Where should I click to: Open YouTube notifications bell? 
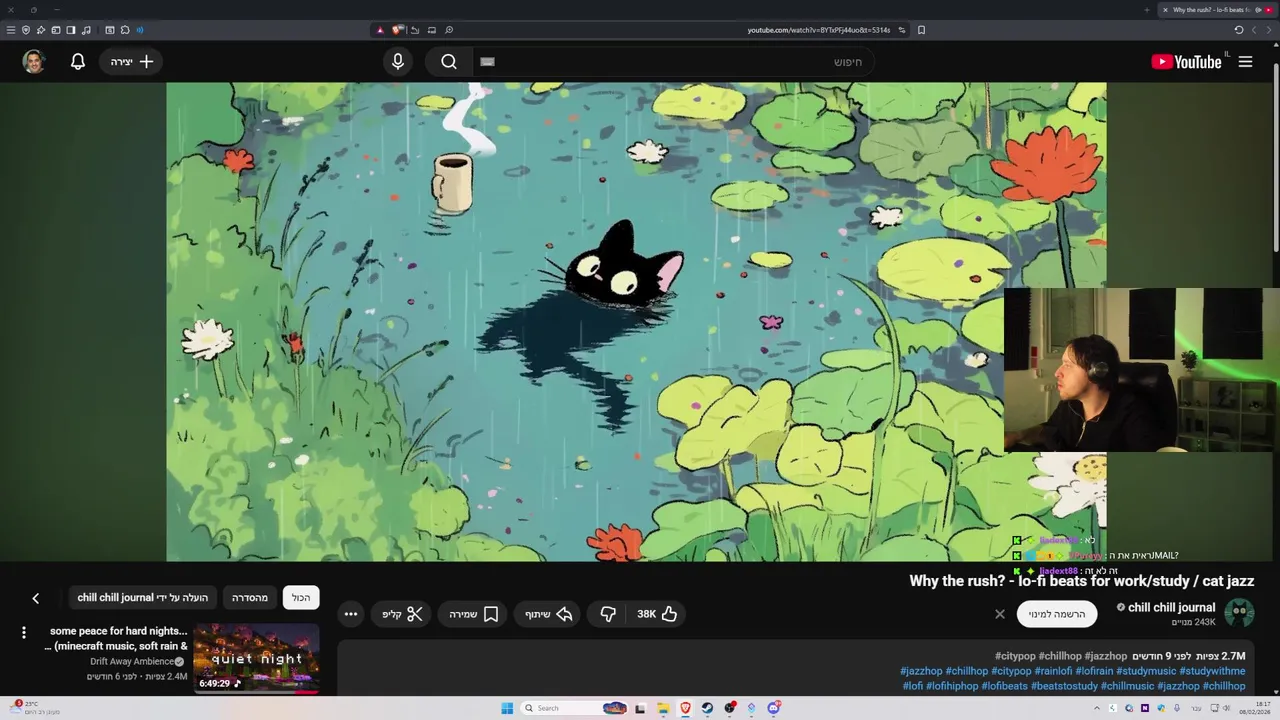pos(78,62)
